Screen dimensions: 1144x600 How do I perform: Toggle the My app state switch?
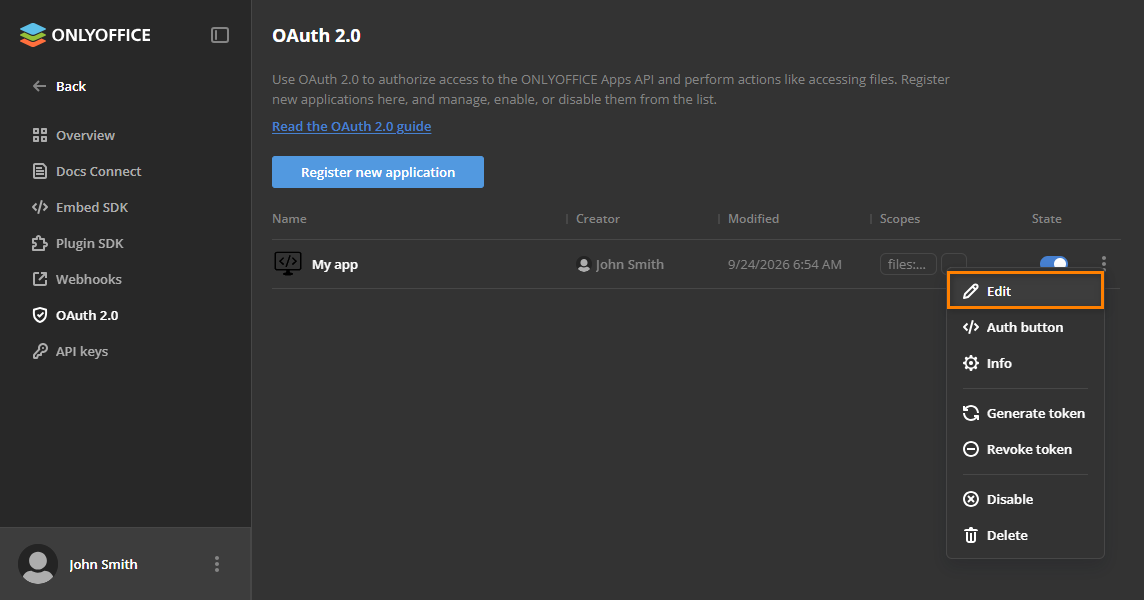click(1054, 262)
